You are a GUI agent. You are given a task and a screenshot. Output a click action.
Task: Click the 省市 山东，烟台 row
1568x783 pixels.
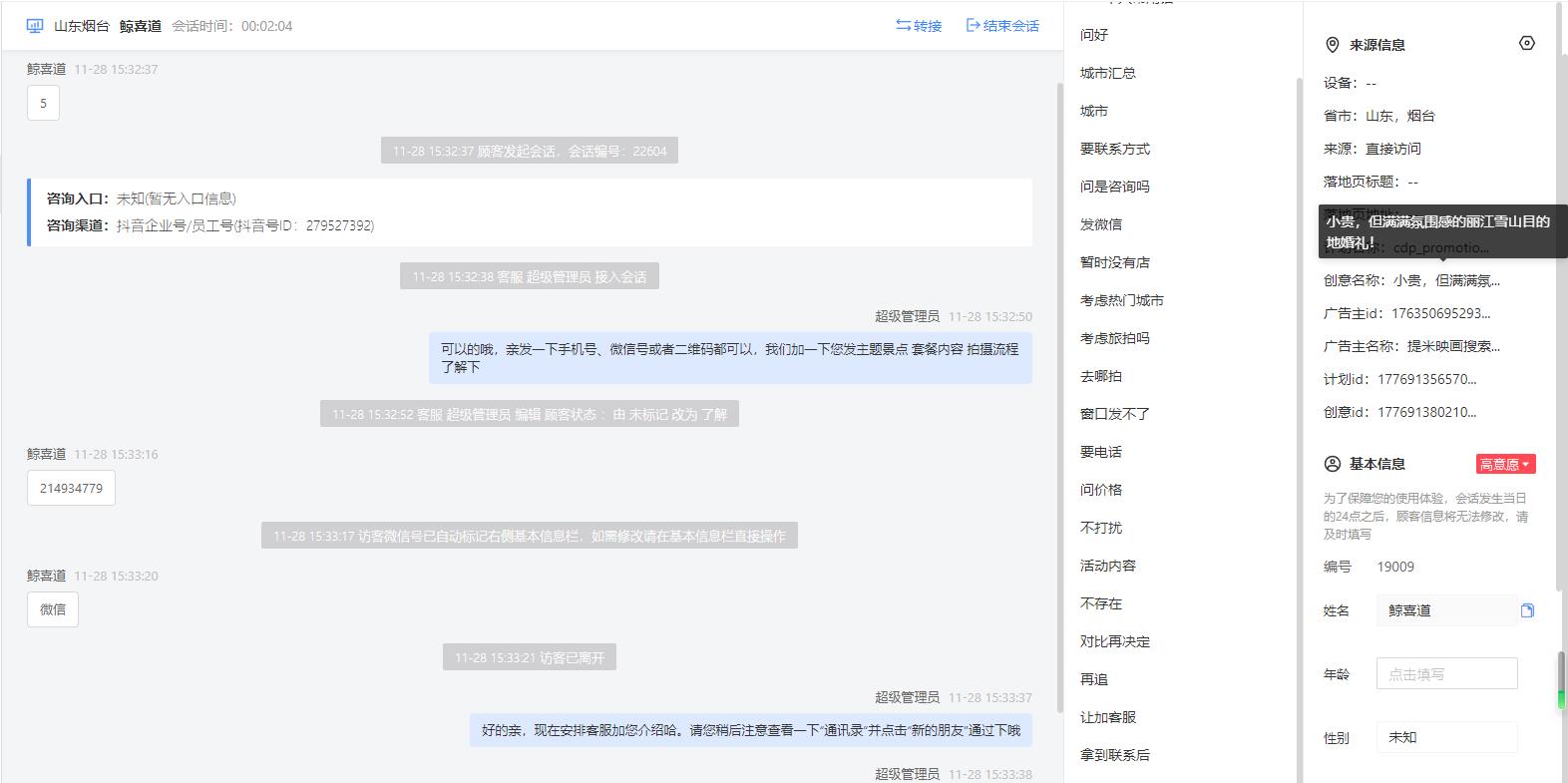(x=1379, y=116)
